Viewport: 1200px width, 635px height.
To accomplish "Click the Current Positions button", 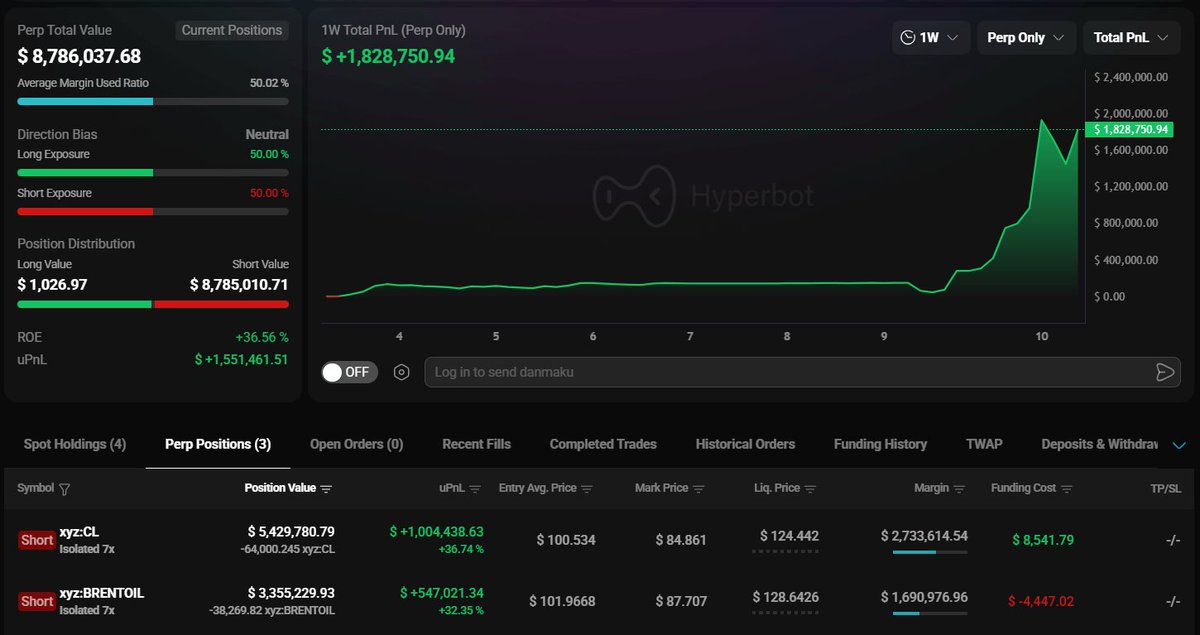I will (232, 30).
